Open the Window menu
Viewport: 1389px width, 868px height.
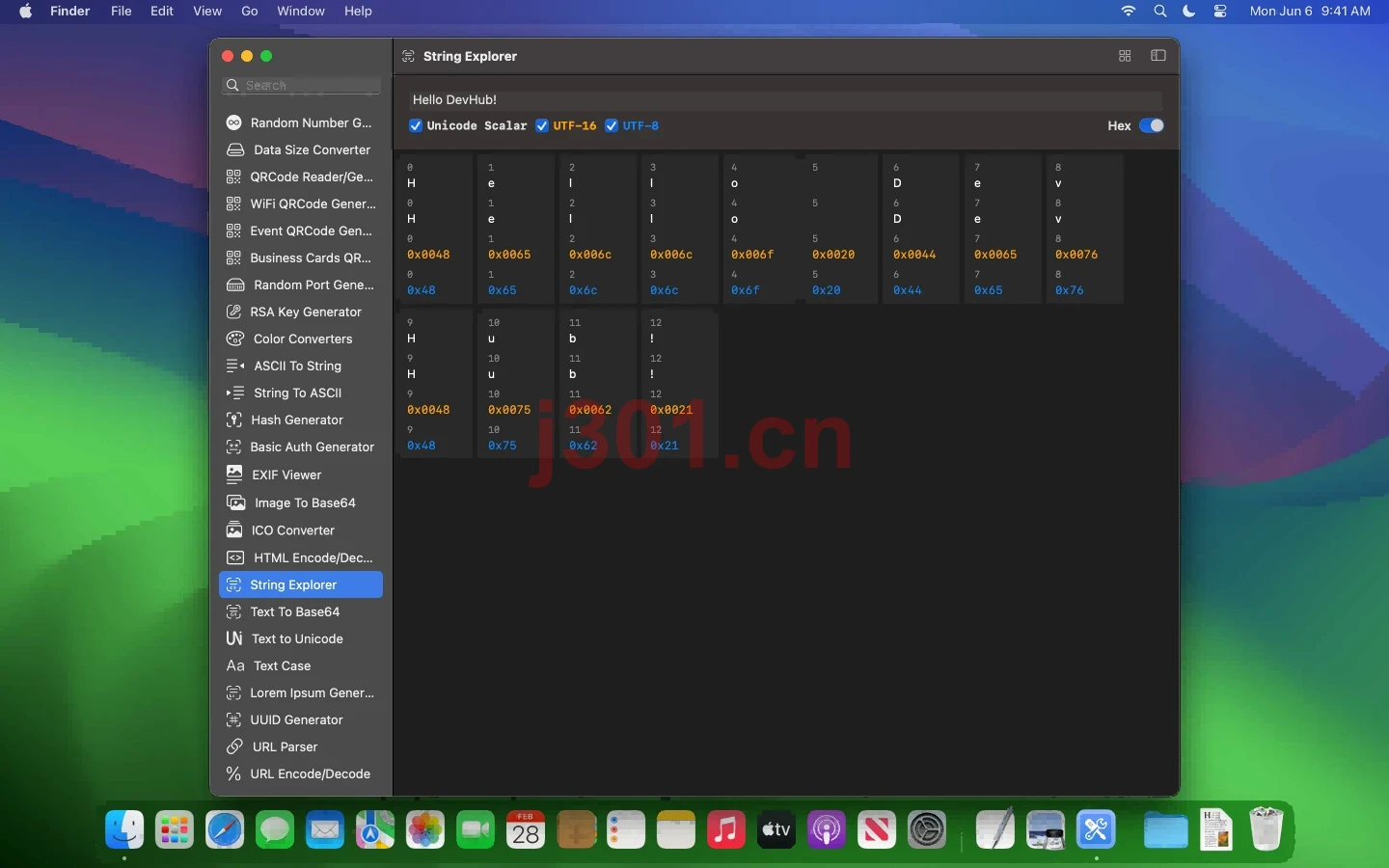click(301, 11)
